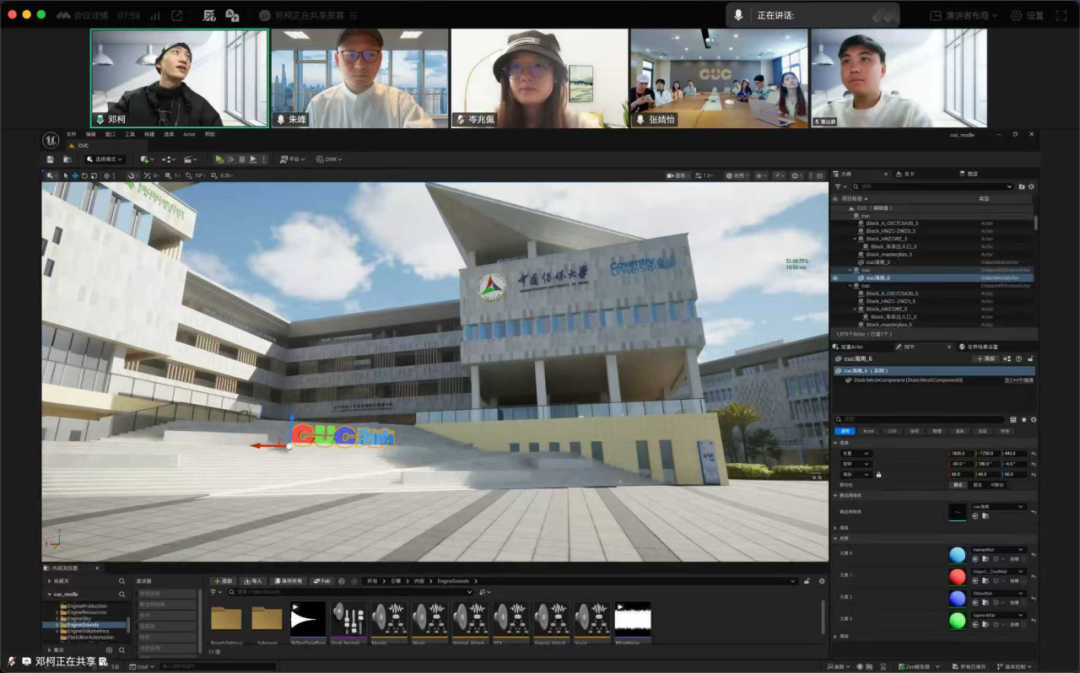
Task: Click the 类型 type column header
Action: (984, 198)
